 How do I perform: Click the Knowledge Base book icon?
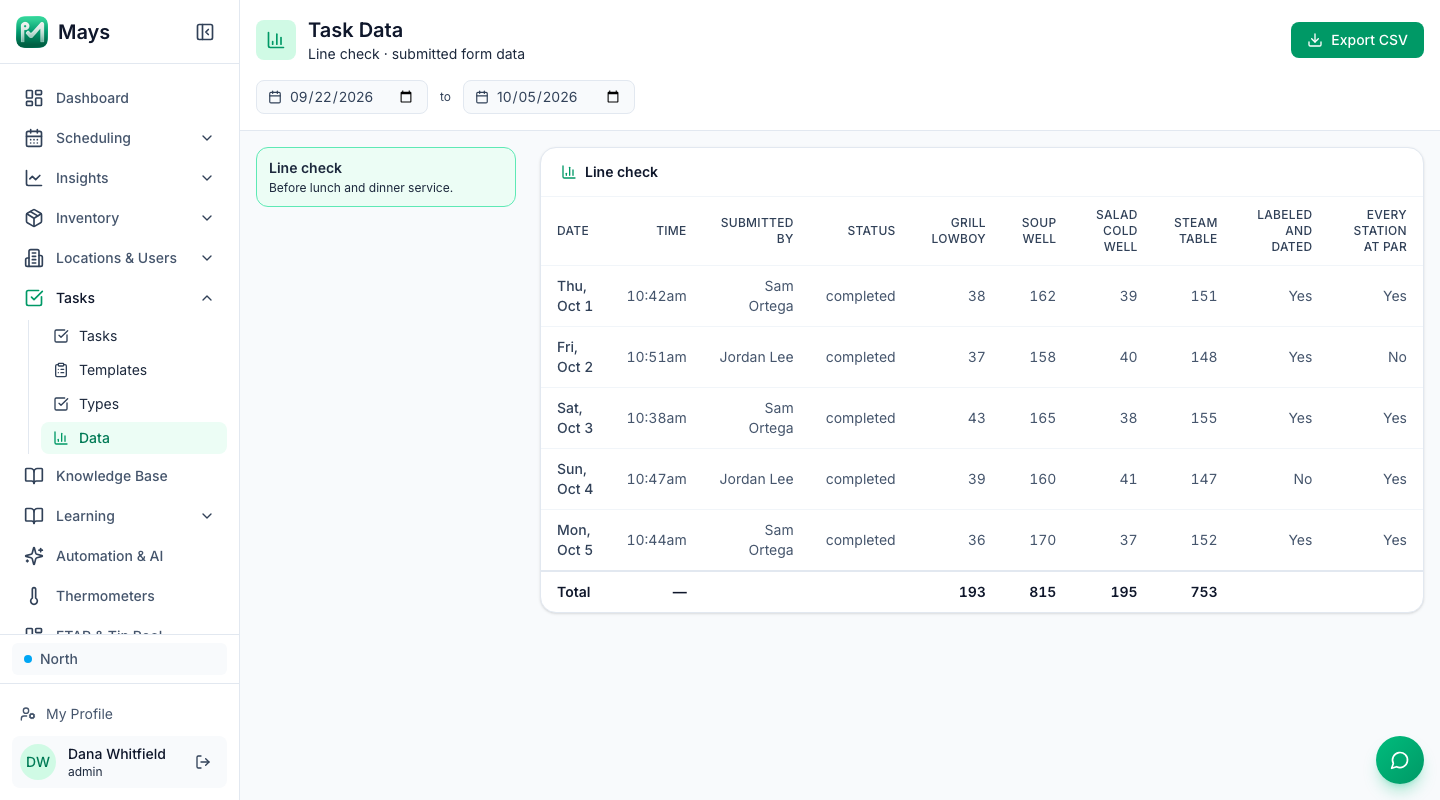pyautogui.click(x=34, y=476)
